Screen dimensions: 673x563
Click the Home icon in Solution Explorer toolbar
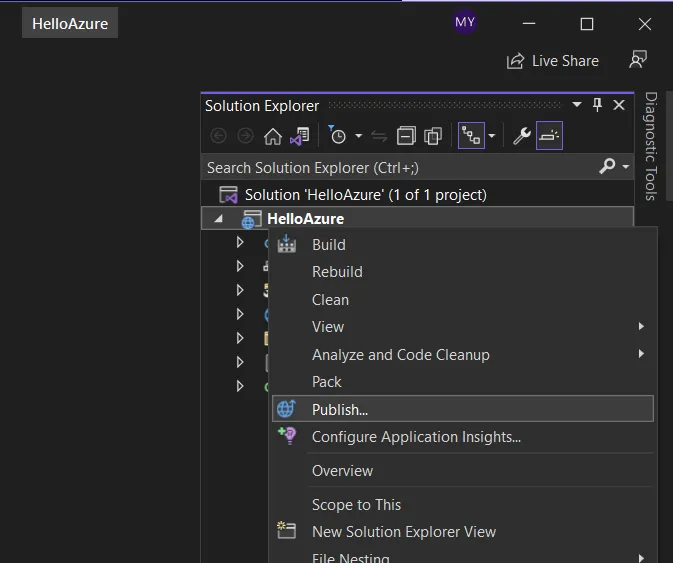(x=273, y=136)
